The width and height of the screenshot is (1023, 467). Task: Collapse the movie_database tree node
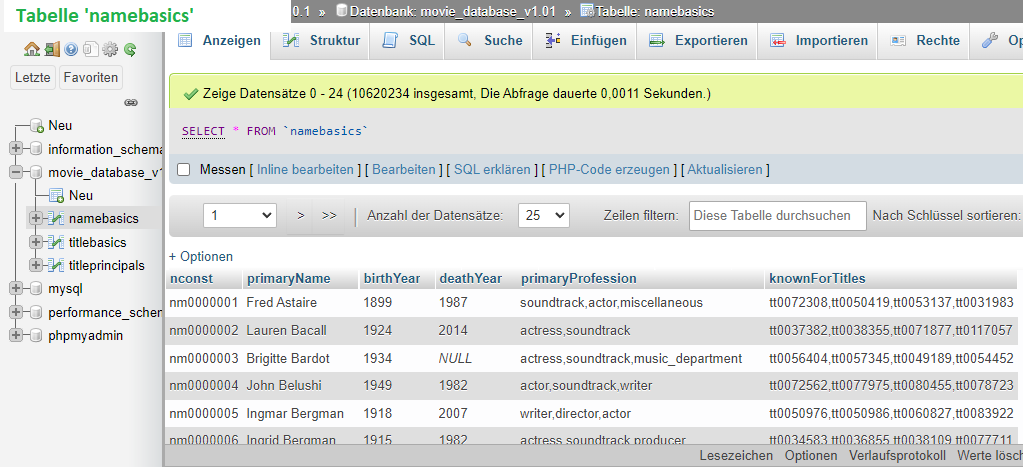tap(16, 172)
